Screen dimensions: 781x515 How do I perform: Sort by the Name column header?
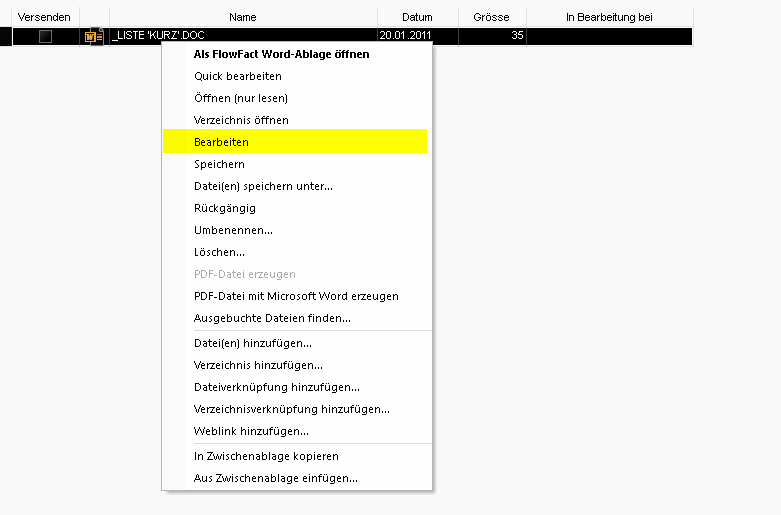coord(243,17)
